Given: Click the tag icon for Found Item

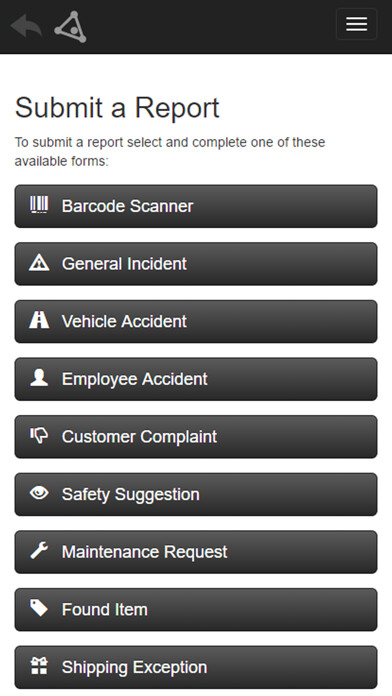Looking at the screenshot, I should coord(39,609).
